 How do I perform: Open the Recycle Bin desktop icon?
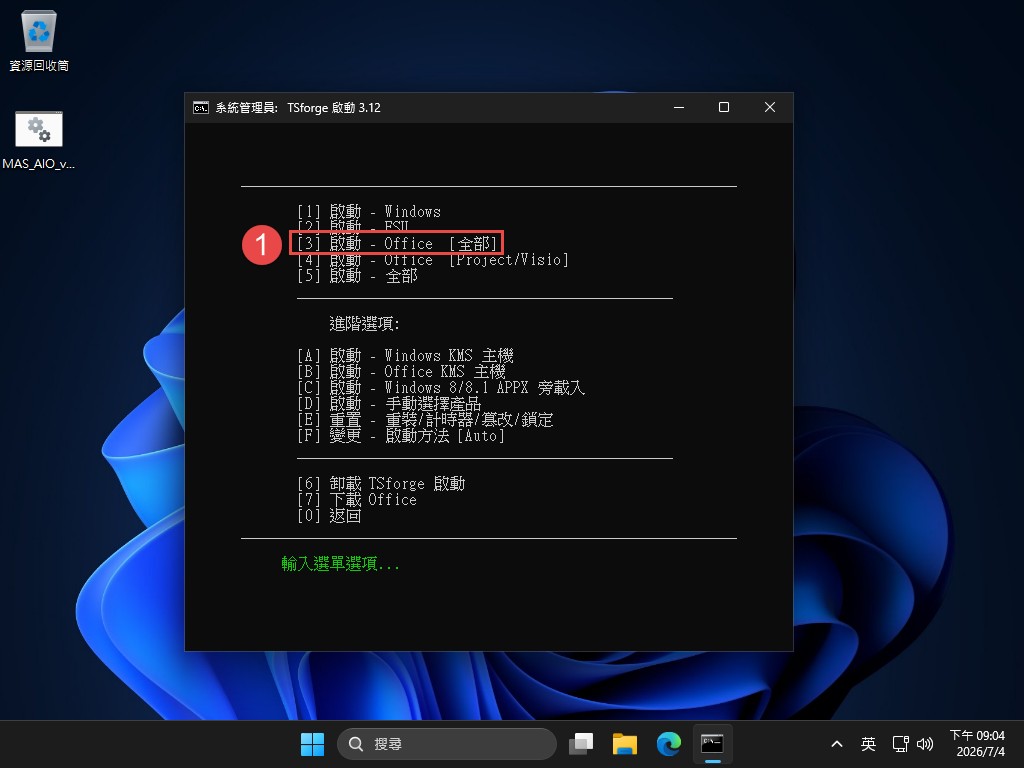pyautogui.click(x=39, y=40)
